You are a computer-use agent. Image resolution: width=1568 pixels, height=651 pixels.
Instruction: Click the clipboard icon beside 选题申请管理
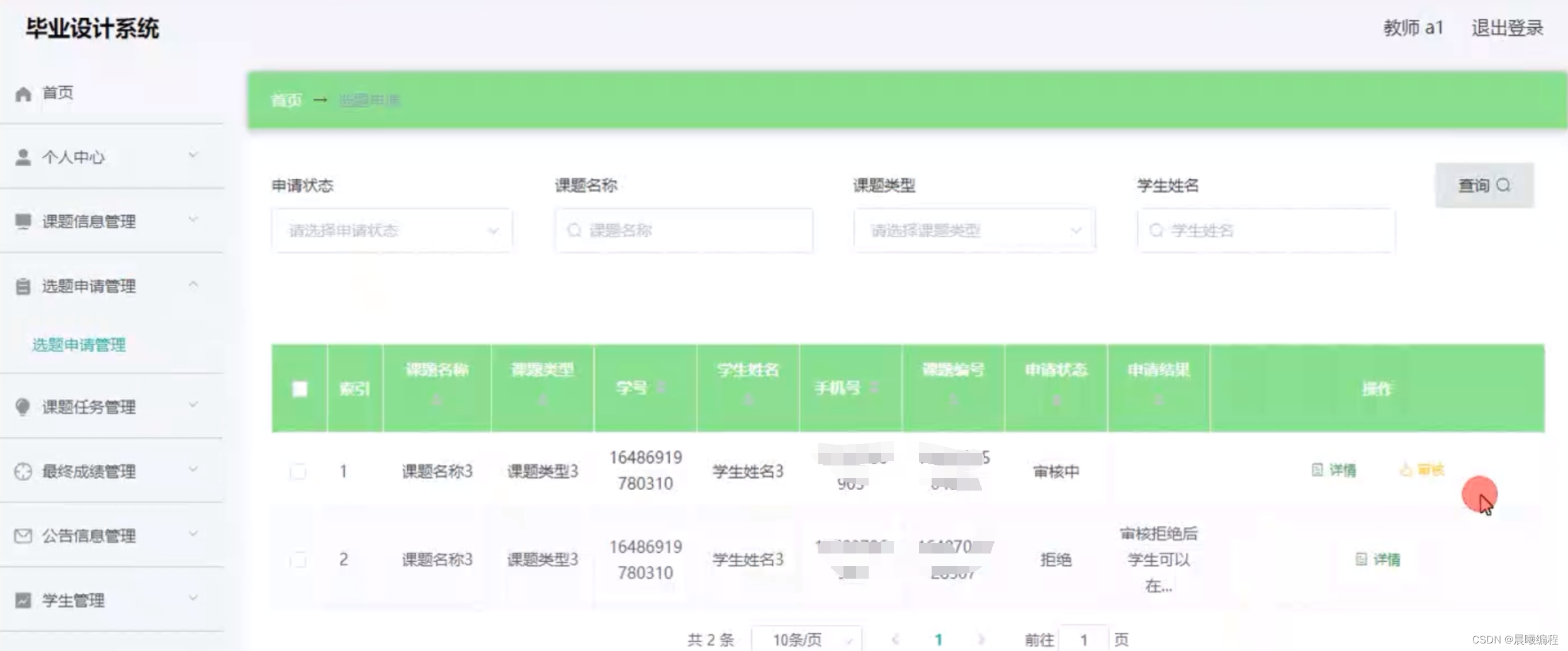pyautogui.click(x=23, y=286)
